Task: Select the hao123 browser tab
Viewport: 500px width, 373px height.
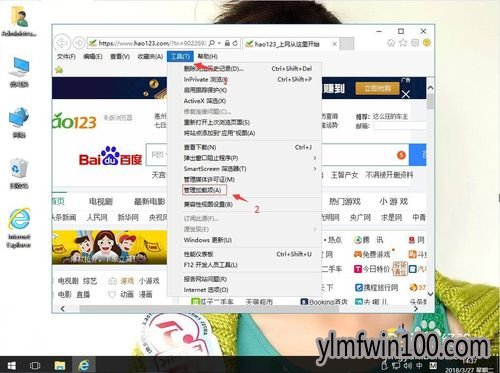Action: tap(290, 44)
